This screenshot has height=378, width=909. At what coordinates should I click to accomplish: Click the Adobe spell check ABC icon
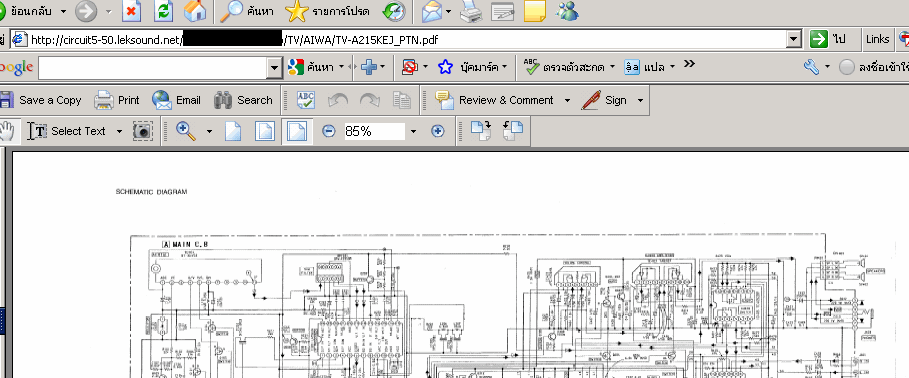click(x=306, y=100)
